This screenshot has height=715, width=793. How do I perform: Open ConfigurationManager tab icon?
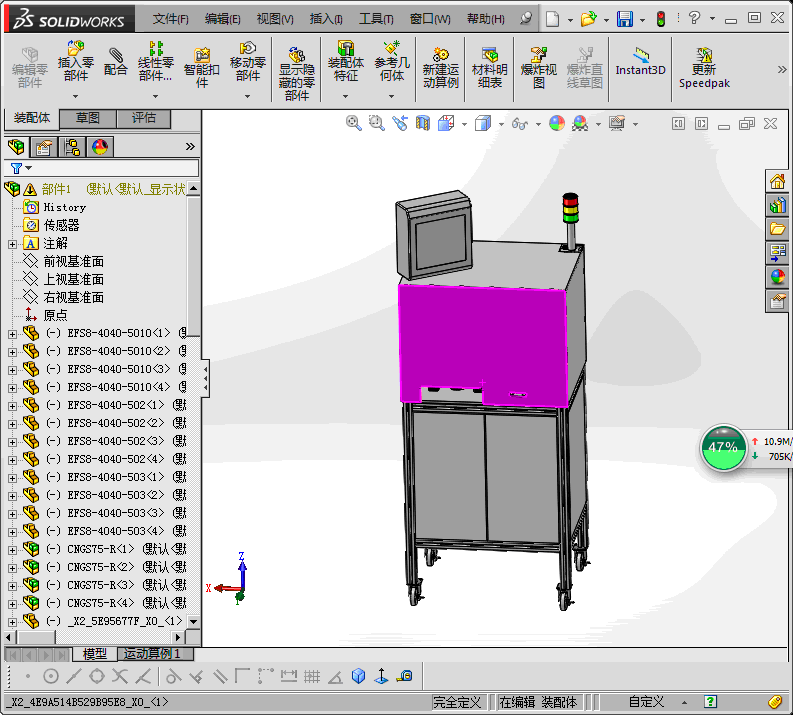(x=72, y=147)
